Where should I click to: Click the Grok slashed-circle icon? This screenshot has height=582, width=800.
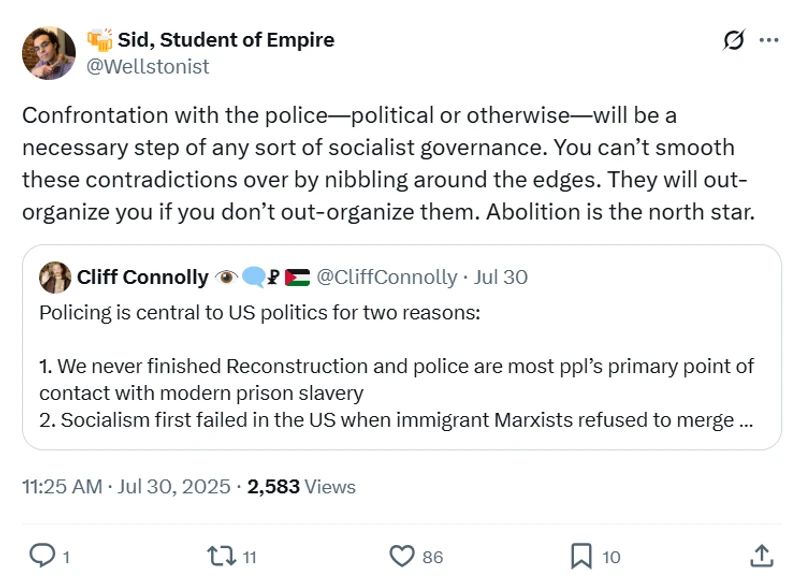pyautogui.click(x=733, y=40)
